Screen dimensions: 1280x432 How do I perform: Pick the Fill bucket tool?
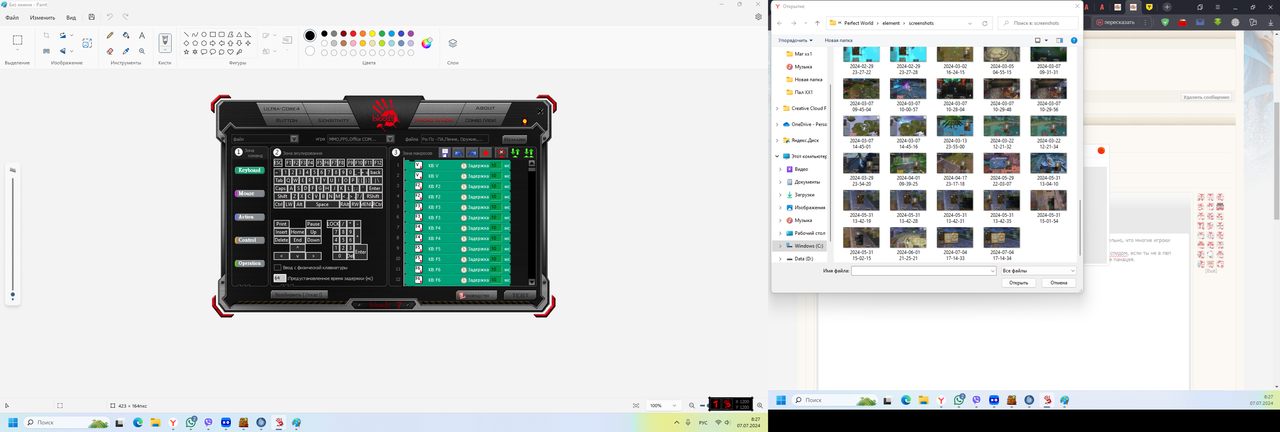(x=126, y=35)
